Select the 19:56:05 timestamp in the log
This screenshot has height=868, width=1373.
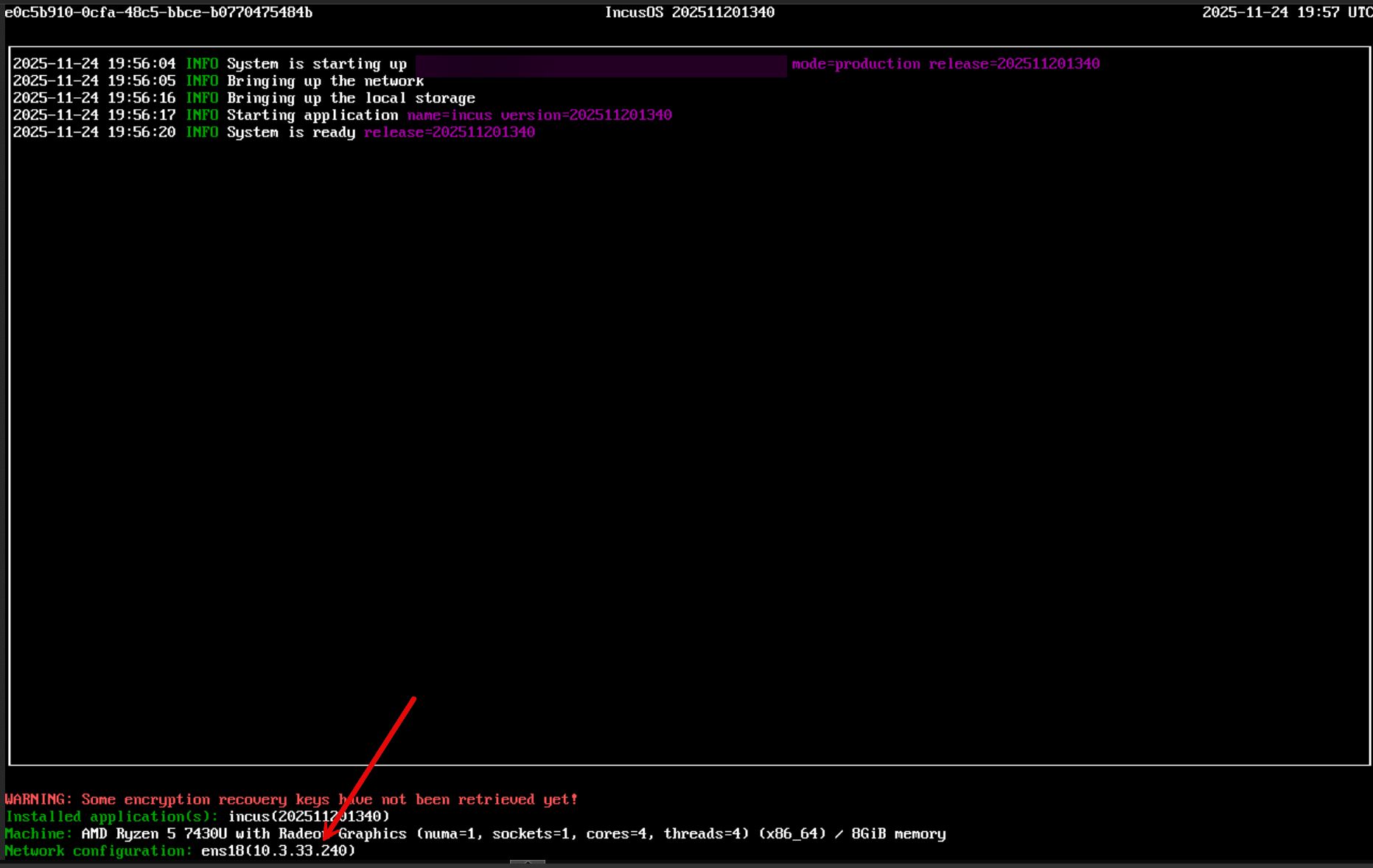click(142, 81)
